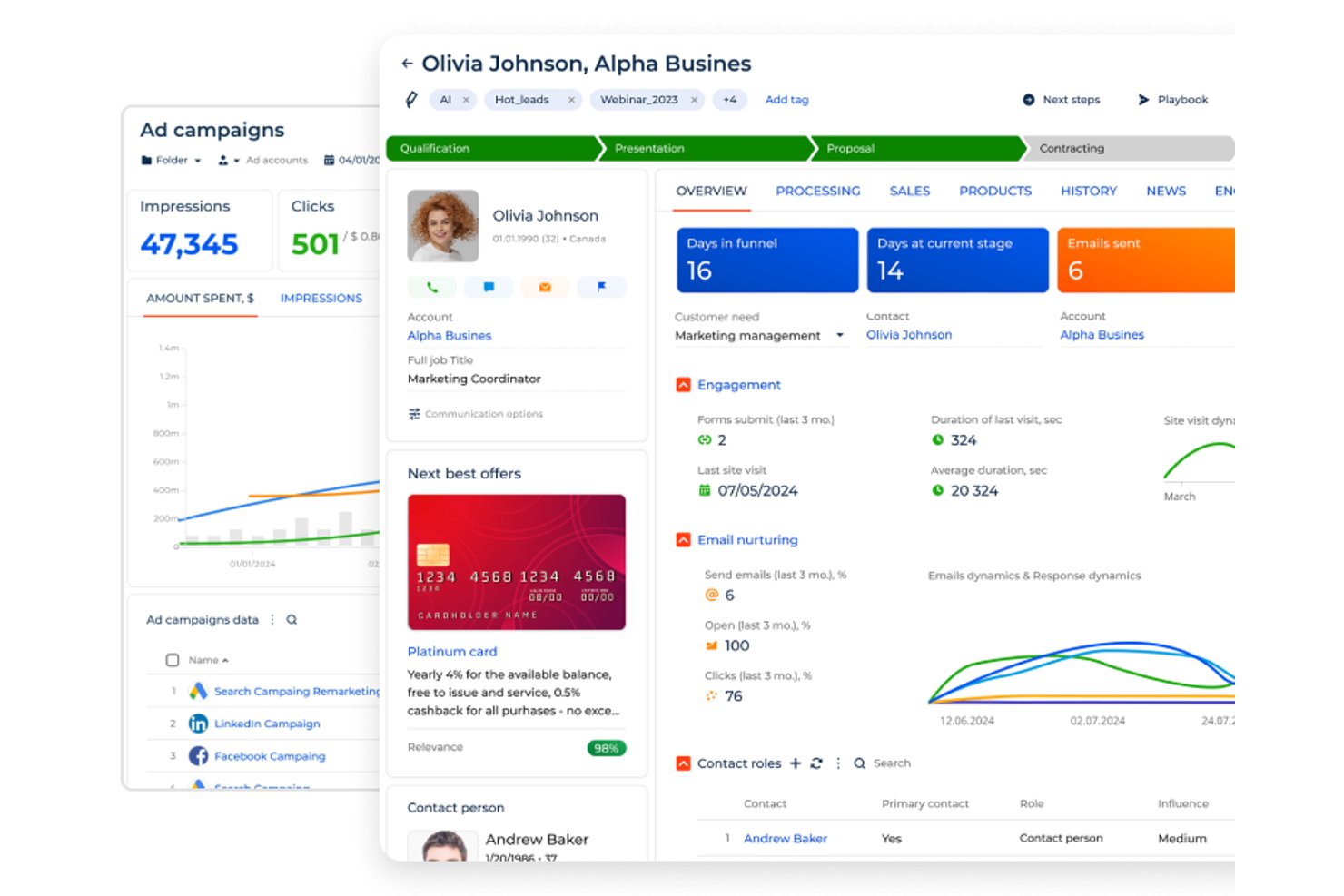This screenshot has height=896, width=1344.
Task: Switch to the News tab
Action: click(x=1166, y=192)
